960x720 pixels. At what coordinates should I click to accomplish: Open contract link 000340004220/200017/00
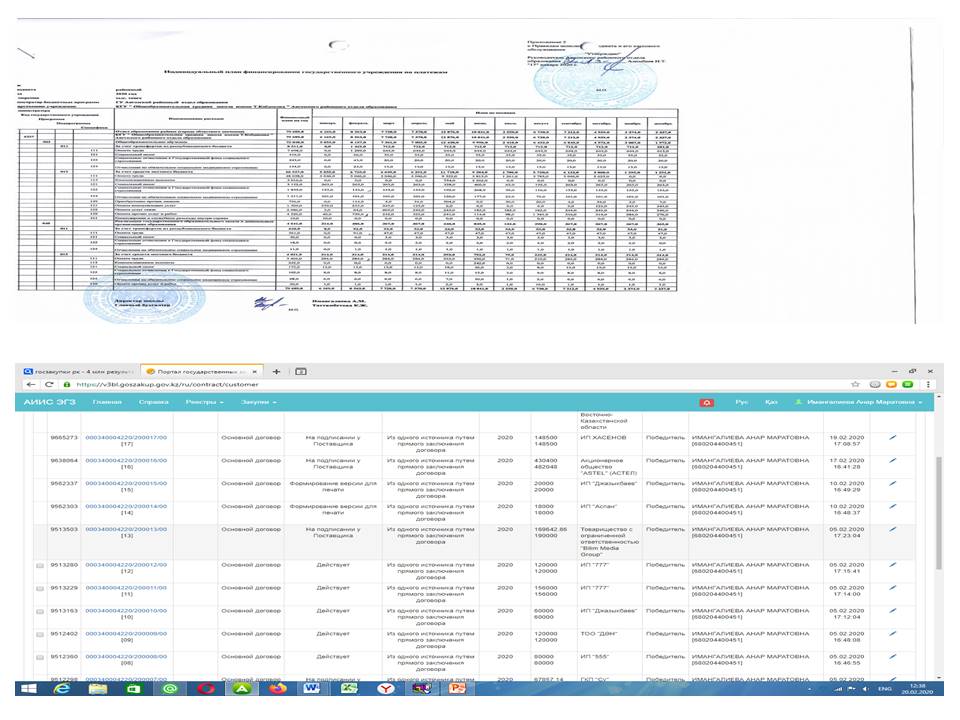click(125, 437)
